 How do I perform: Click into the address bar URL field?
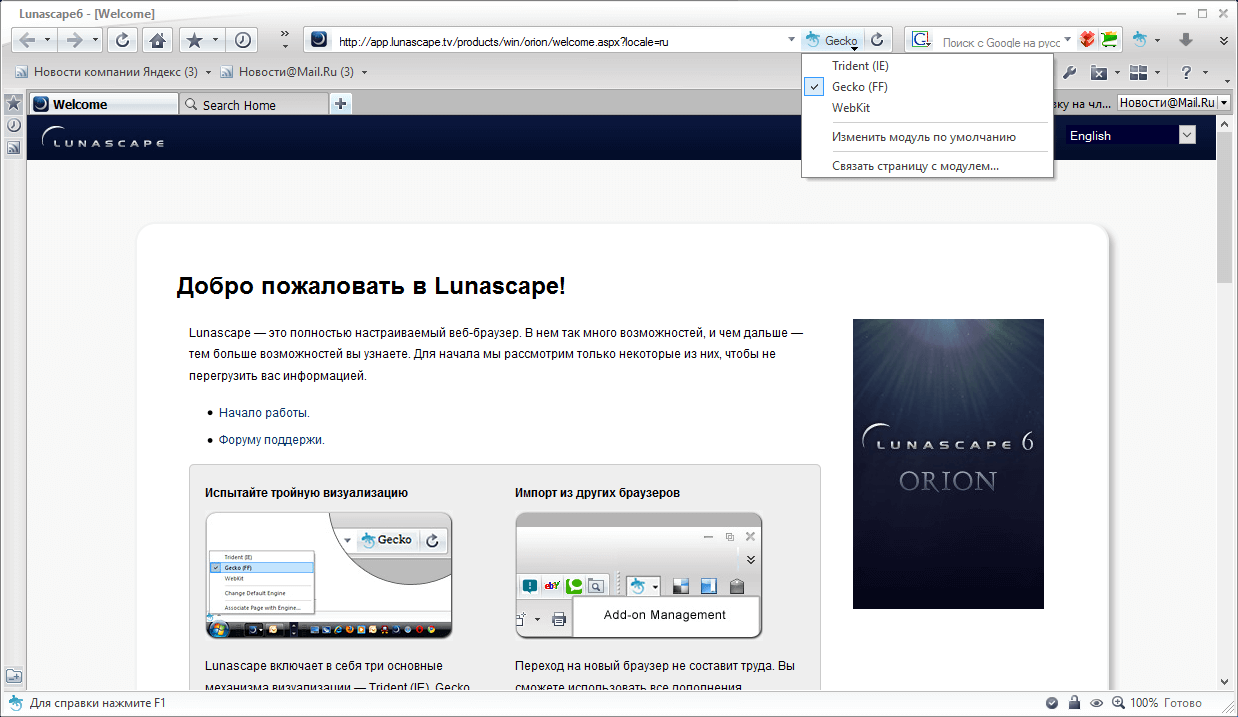[x=555, y=41]
